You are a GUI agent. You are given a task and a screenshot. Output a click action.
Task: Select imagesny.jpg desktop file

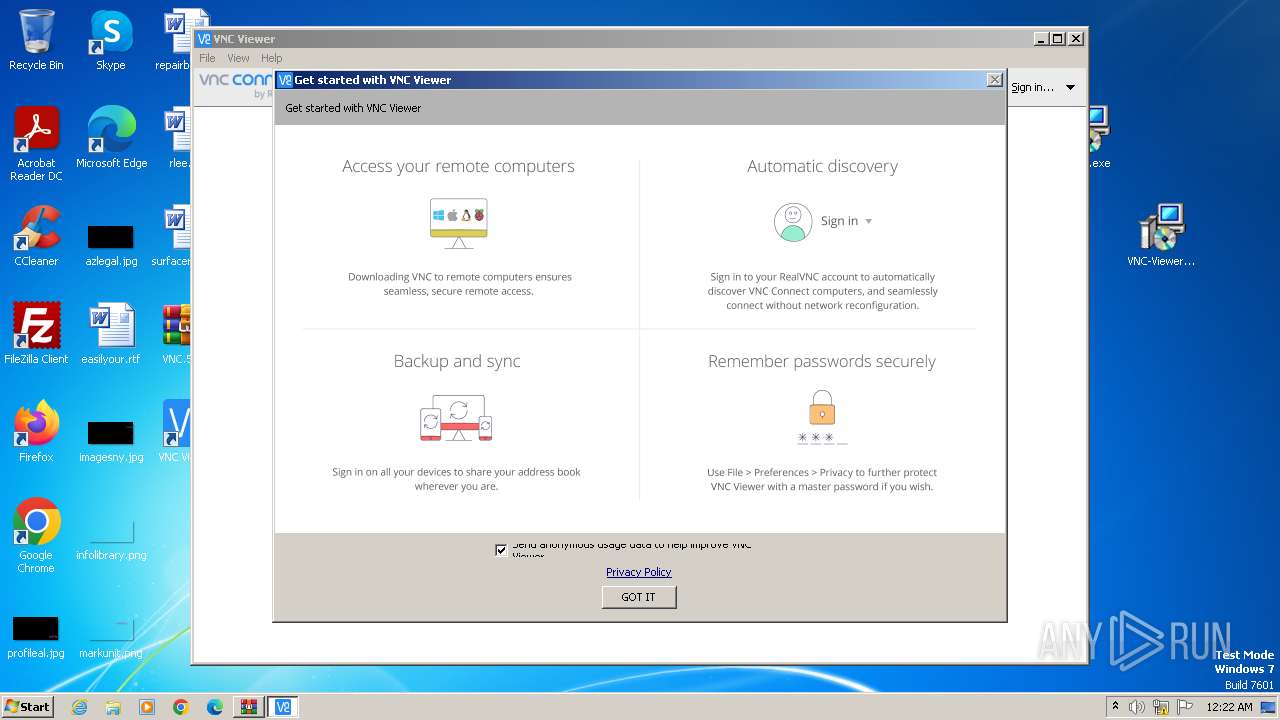111,440
